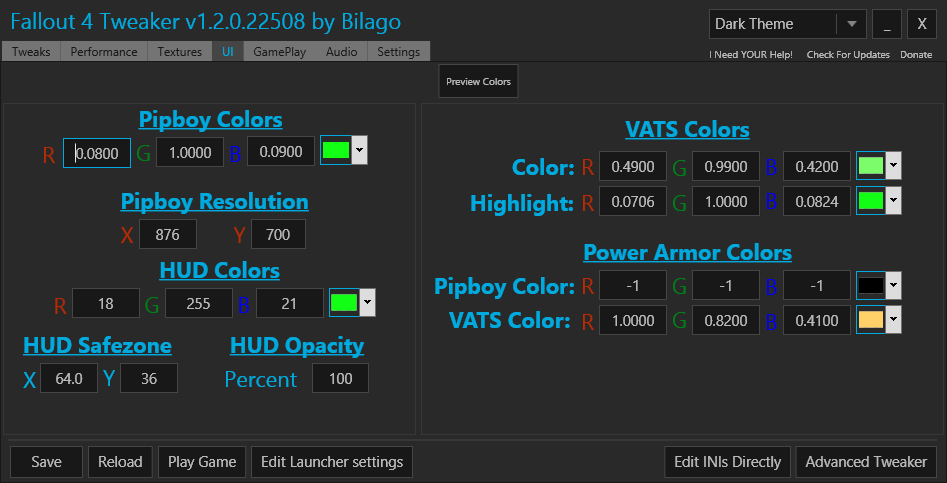Click Pipboy Colors R field 0.0800
Viewport: 947px width, 483px height.
click(x=97, y=153)
